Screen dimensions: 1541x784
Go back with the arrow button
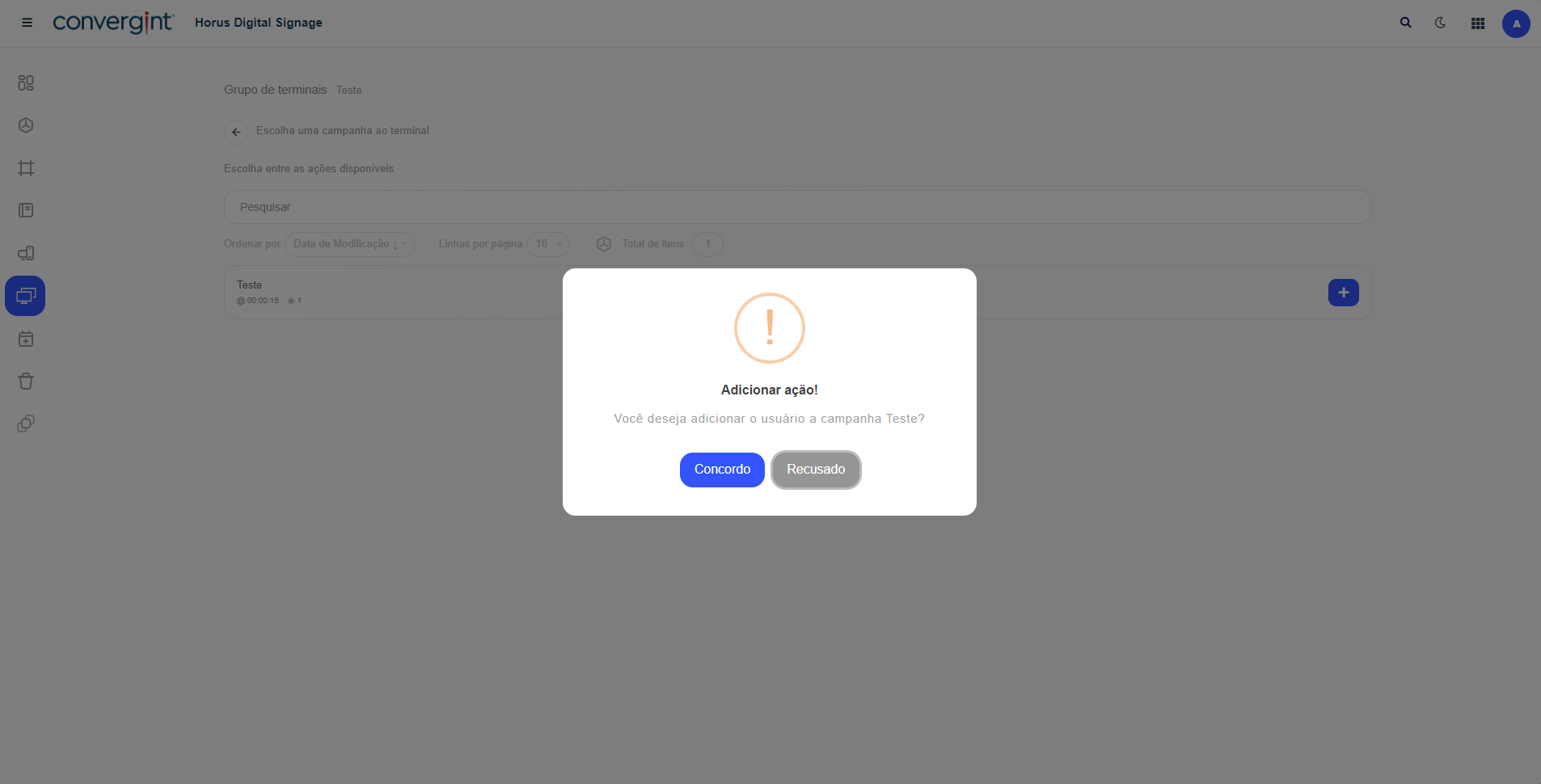point(236,132)
